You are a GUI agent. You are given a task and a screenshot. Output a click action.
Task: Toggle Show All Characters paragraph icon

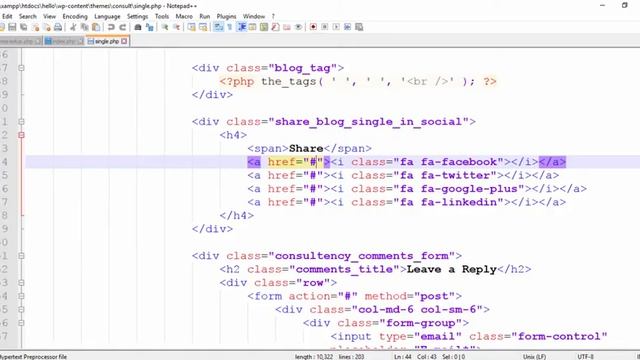coord(230,27)
